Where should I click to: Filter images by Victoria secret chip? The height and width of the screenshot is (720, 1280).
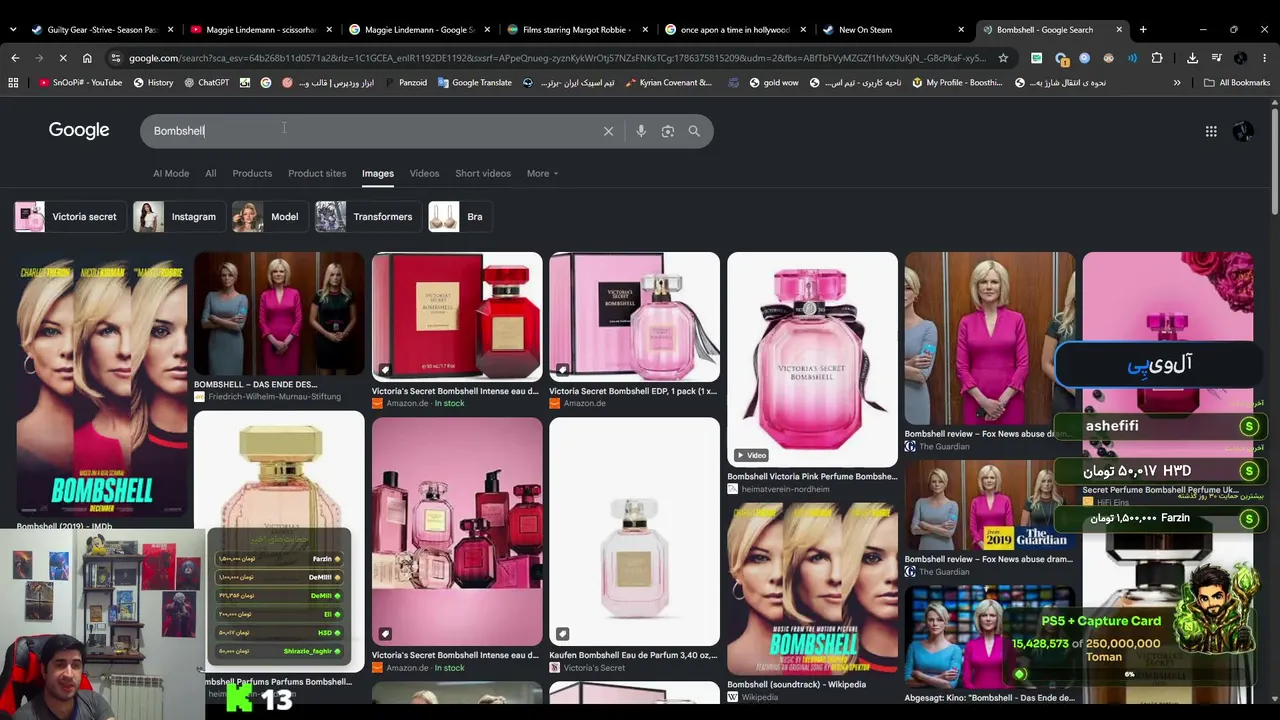70,217
